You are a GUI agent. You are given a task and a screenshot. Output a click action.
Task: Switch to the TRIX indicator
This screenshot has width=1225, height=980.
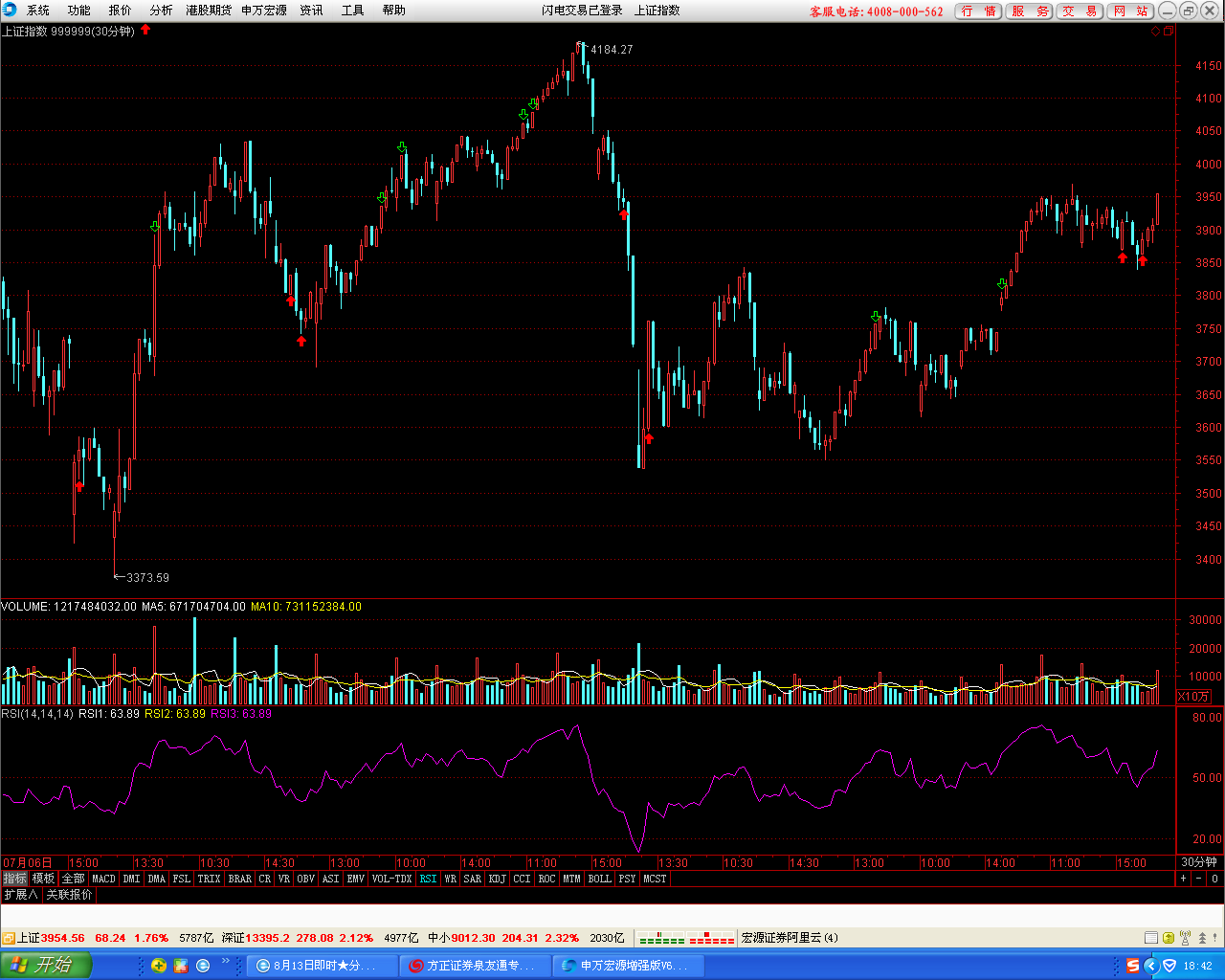tap(210, 879)
